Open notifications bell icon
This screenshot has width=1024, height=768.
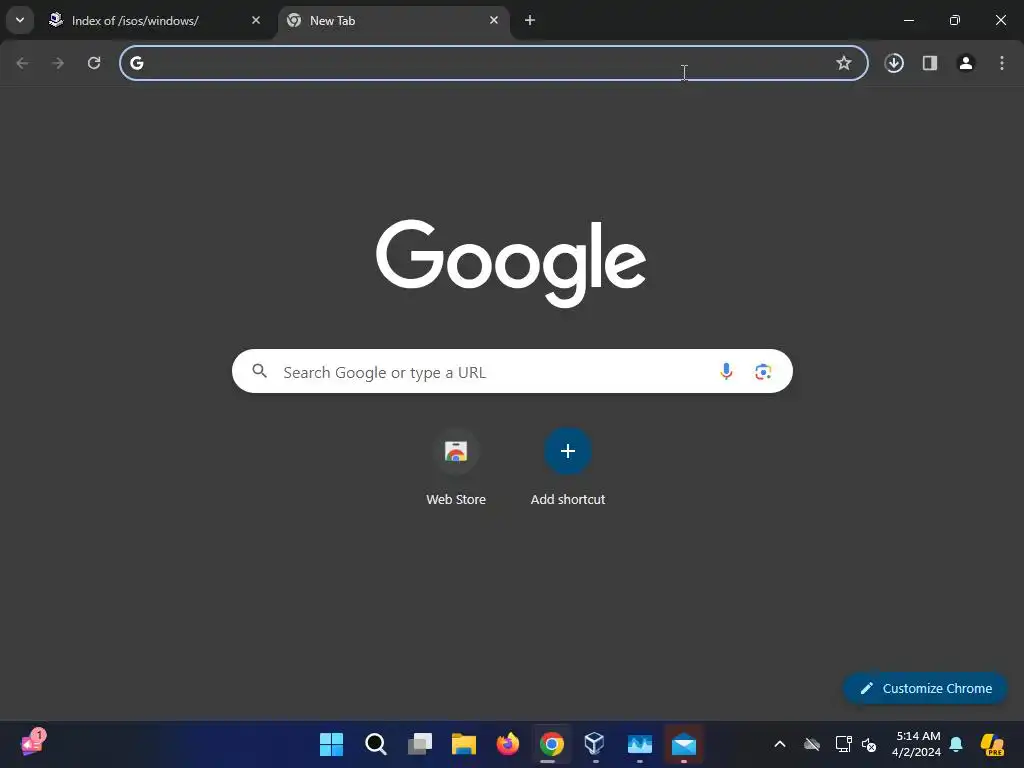pos(956,744)
